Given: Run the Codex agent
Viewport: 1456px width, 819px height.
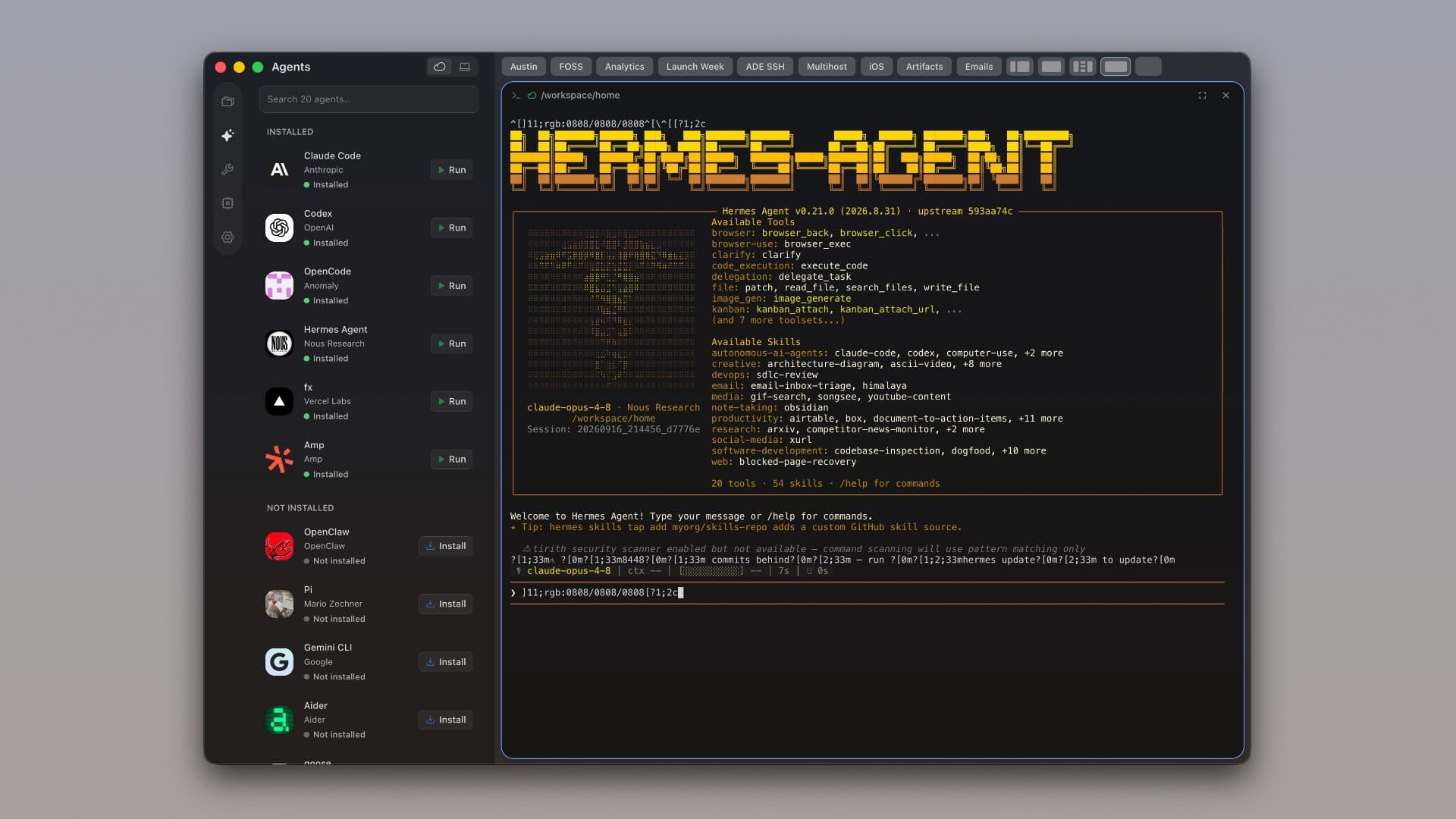Looking at the screenshot, I should click(x=451, y=227).
